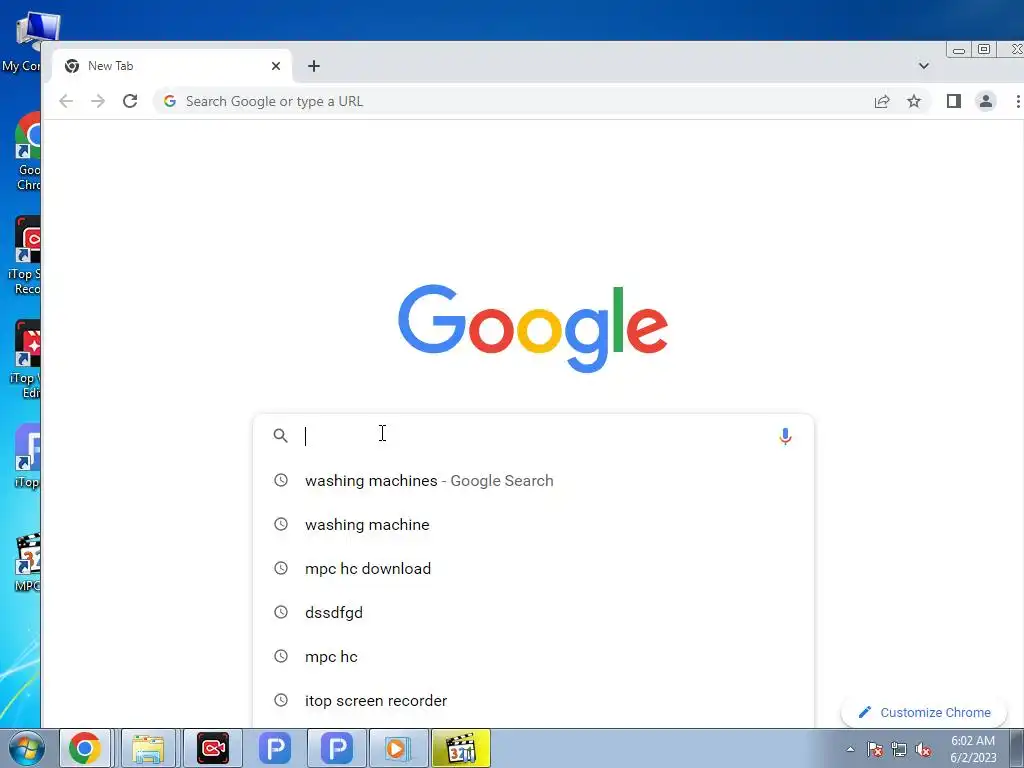Click the Chrome forward arrow button
The width and height of the screenshot is (1024, 768).
[98, 101]
